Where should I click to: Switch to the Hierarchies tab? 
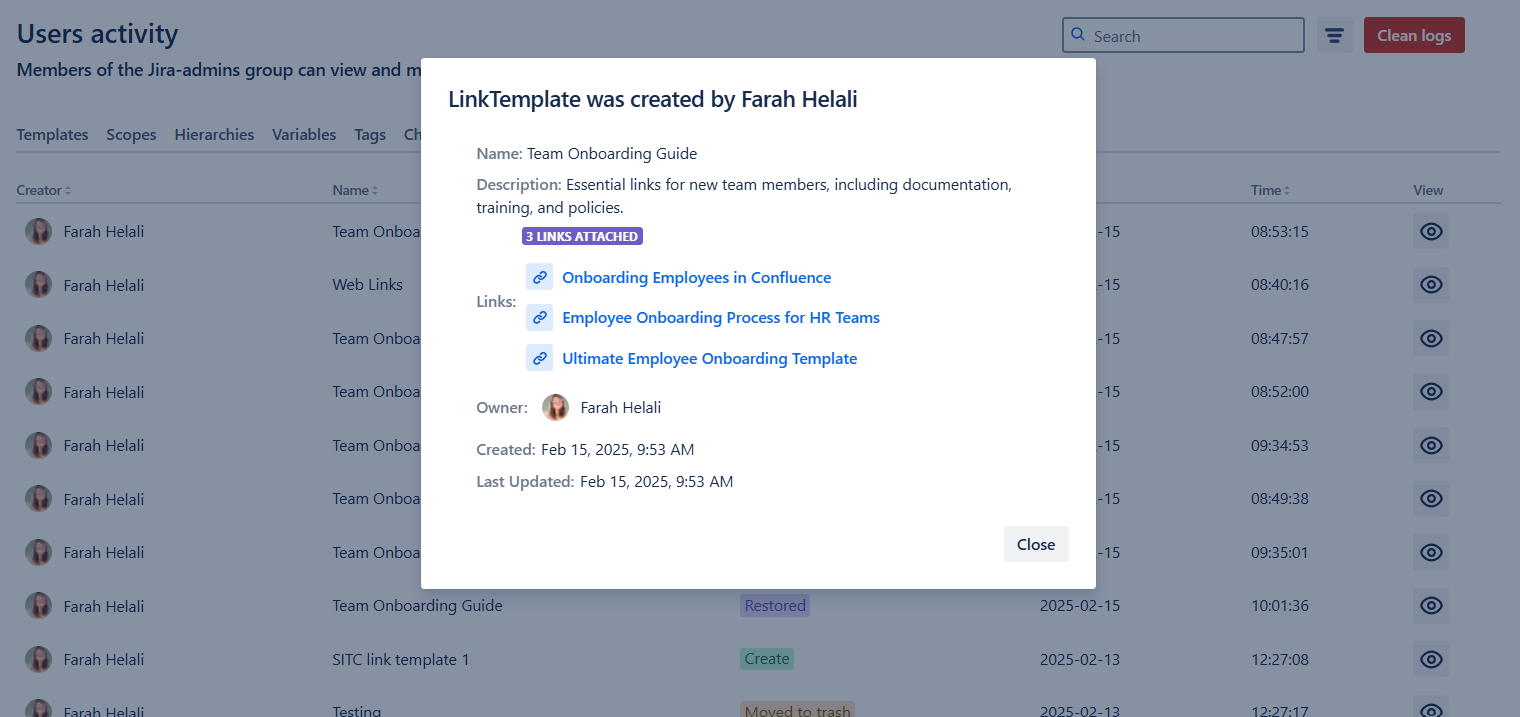click(214, 135)
